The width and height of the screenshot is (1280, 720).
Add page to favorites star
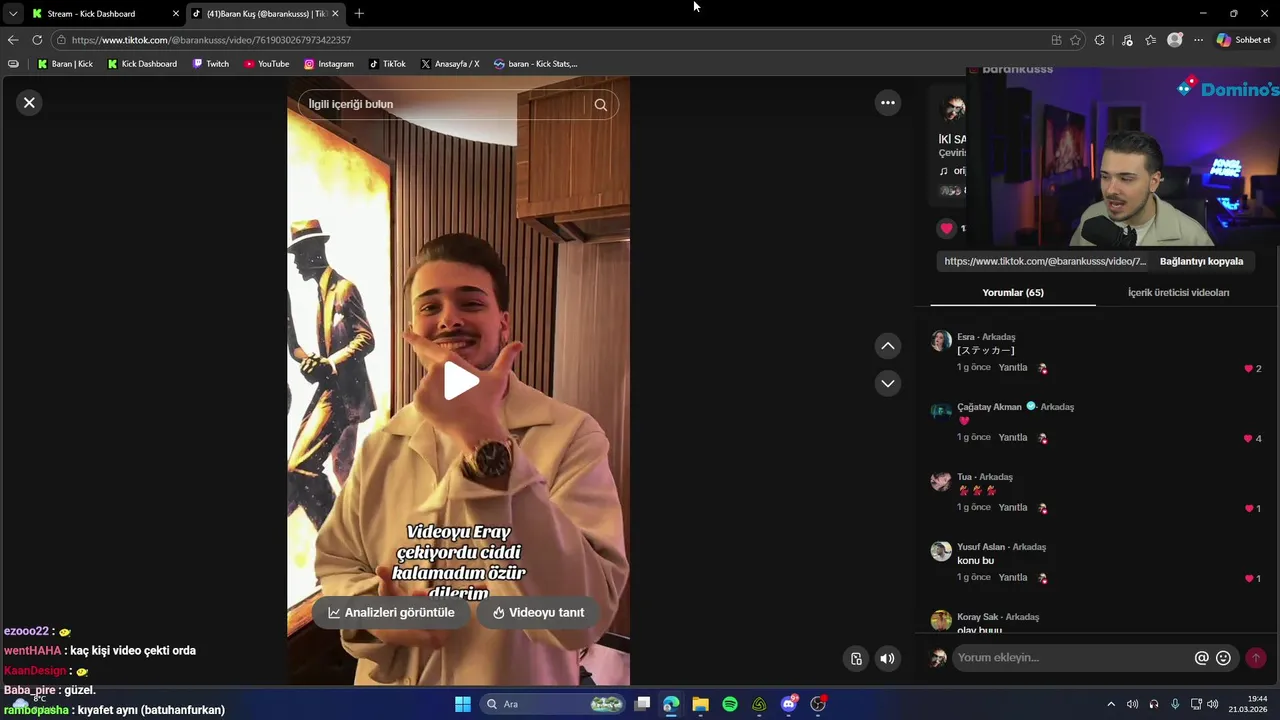(x=1075, y=40)
